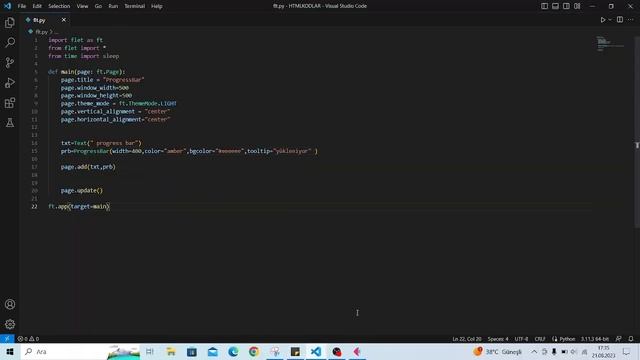Open the feedback icon in status bar
This screenshot has height=360, width=640.
coord(618,339)
